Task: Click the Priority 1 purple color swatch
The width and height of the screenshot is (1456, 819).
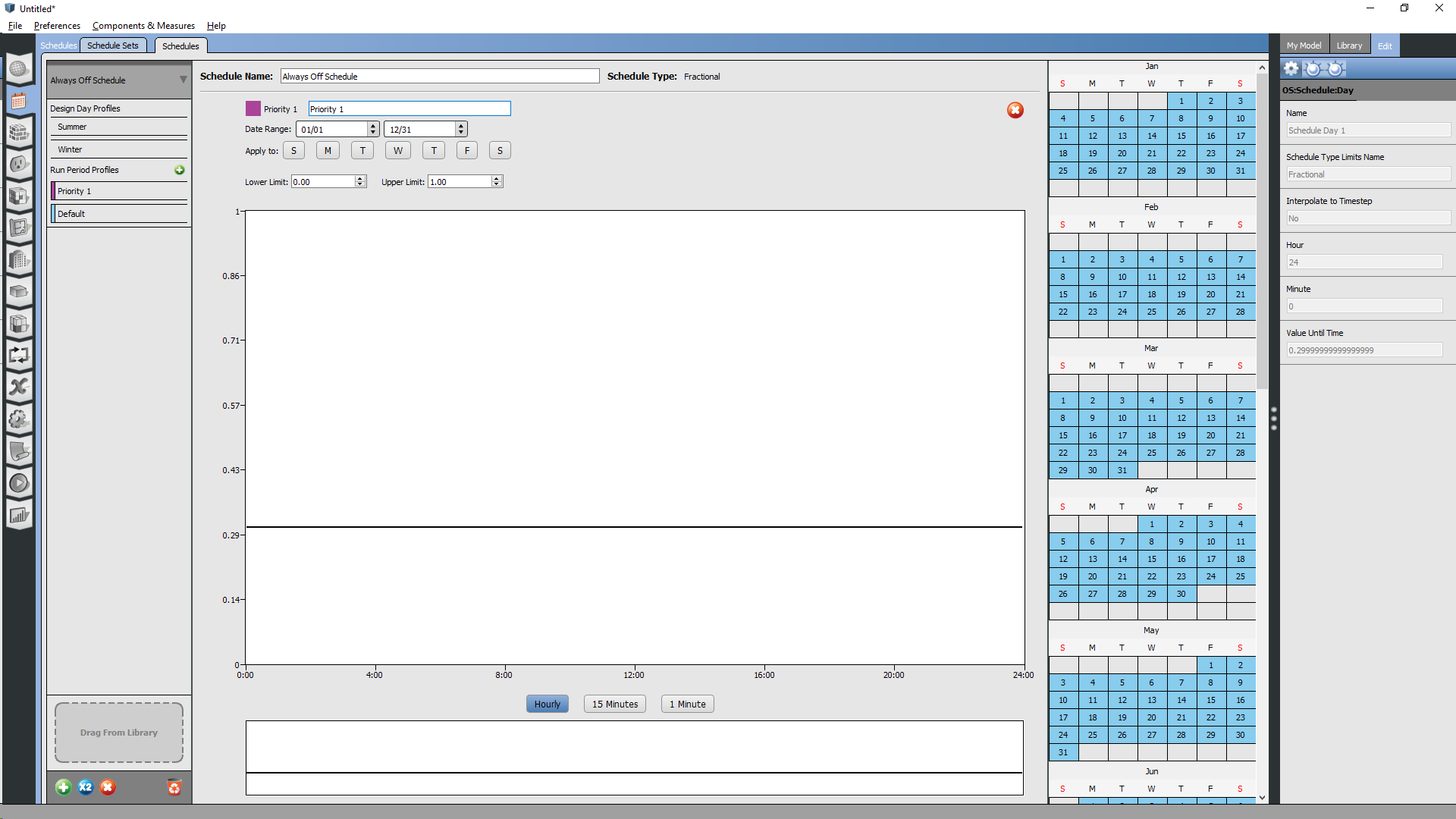Action: click(x=253, y=108)
